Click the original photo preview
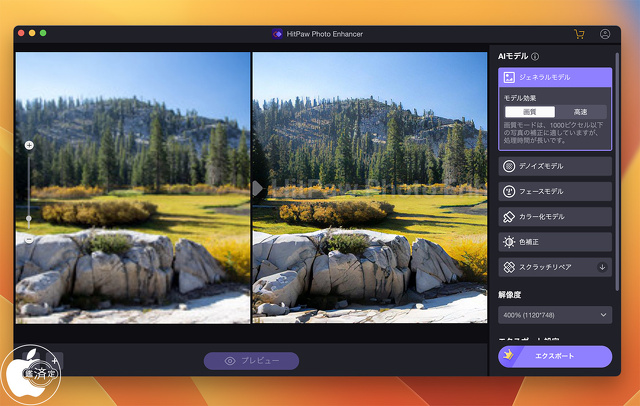The width and height of the screenshot is (640, 406). coord(133,188)
